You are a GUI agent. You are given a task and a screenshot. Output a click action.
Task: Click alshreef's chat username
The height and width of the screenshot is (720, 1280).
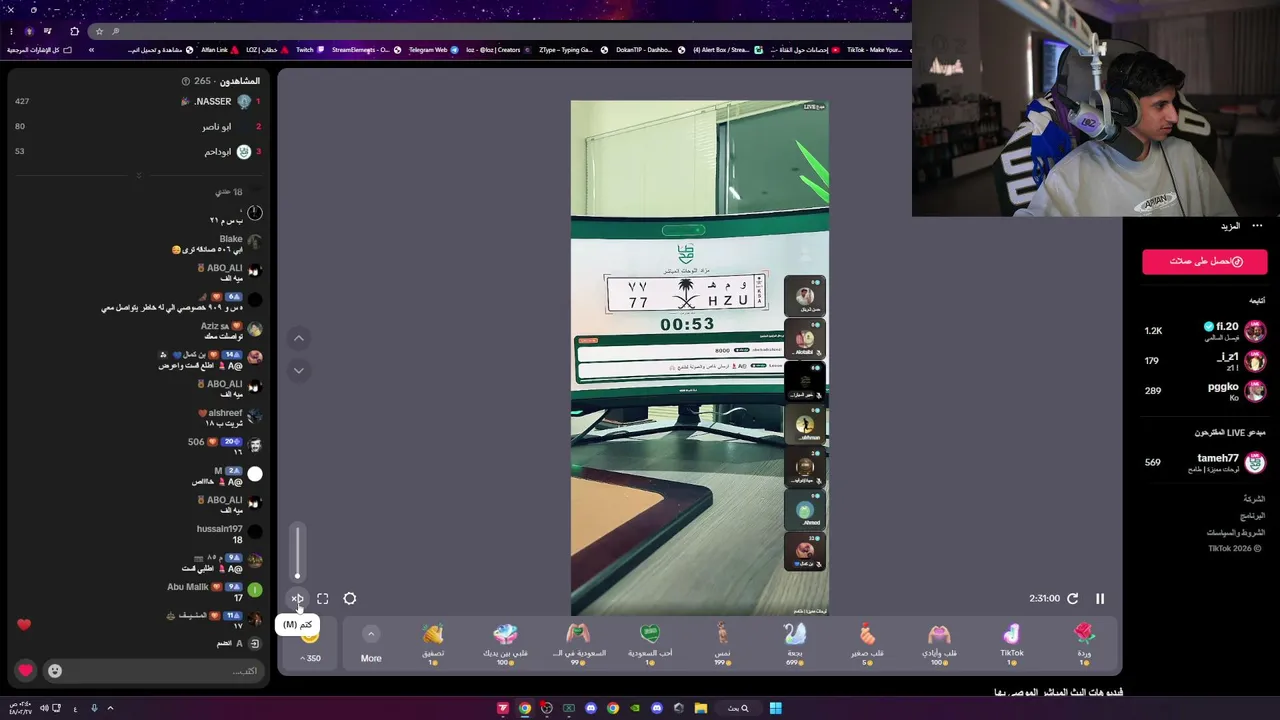click(226, 413)
